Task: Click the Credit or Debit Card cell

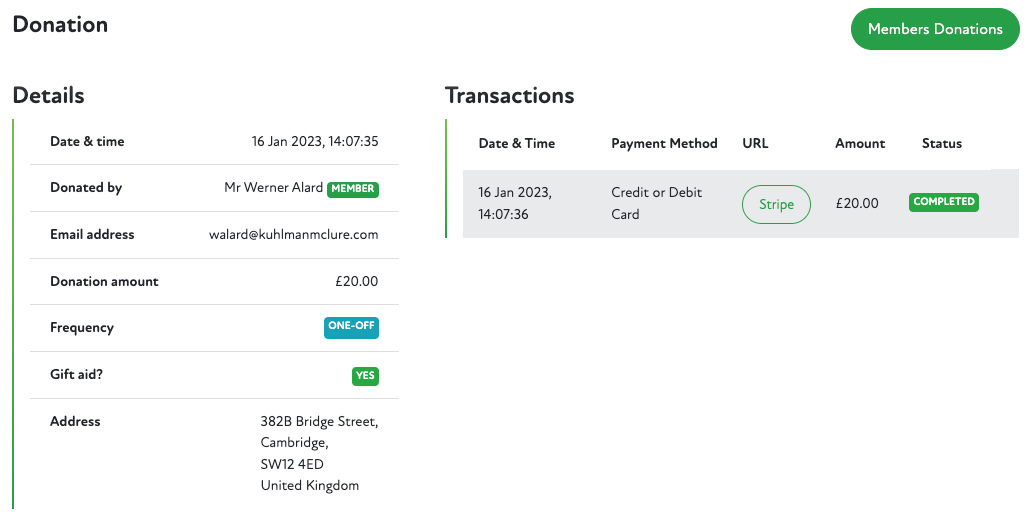Action: click(x=656, y=203)
